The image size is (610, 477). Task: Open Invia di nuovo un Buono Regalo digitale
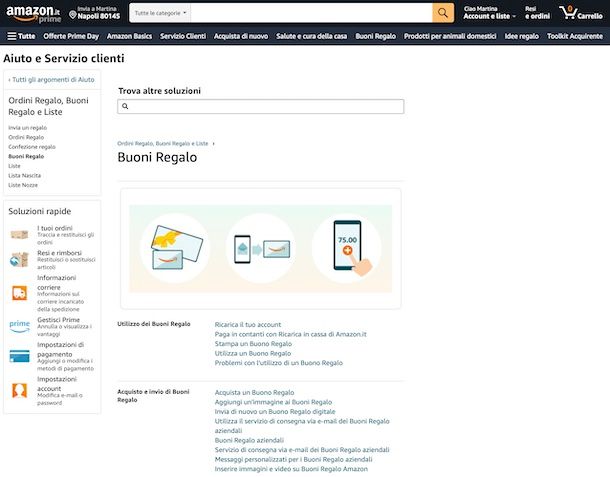tap(275, 412)
